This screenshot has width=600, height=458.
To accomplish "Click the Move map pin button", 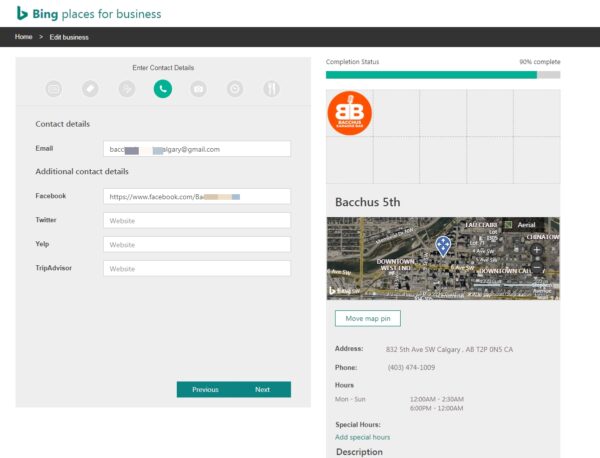I will [x=368, y=318].
